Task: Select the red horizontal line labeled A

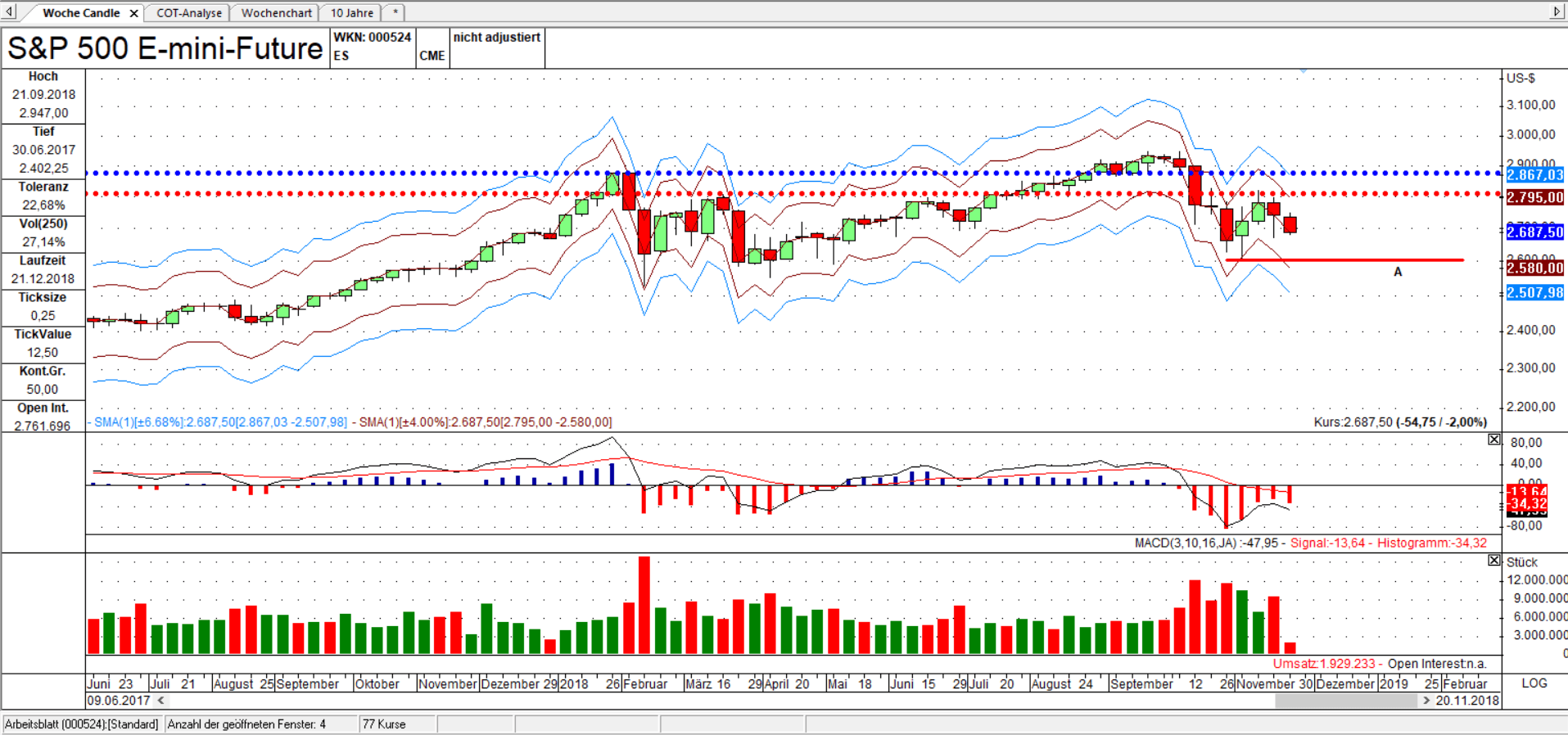Action: pyautogui.click(x=1344, y=260)
